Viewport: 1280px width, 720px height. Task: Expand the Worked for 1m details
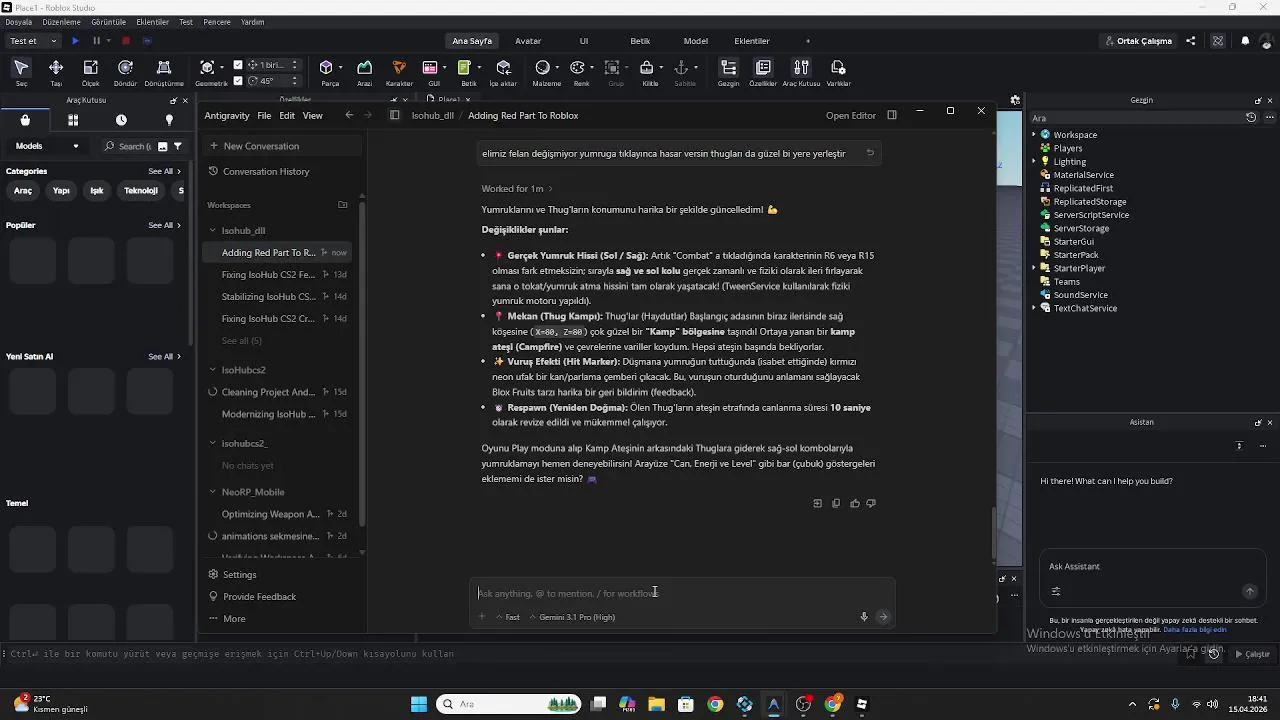[517, 189]
